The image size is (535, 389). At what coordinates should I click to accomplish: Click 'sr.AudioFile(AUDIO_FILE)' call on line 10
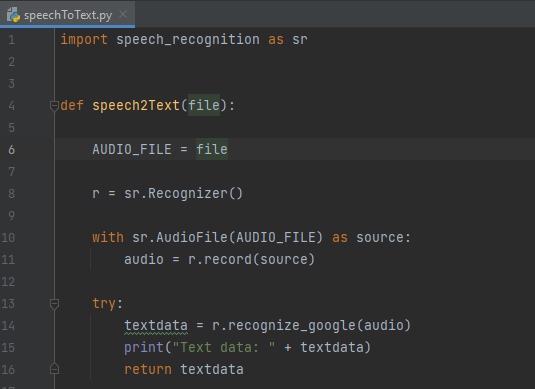click(228, 237)
